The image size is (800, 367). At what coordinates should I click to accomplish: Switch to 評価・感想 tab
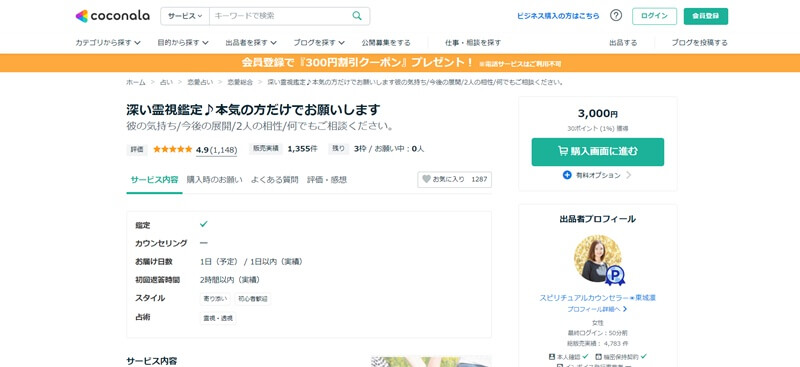[x=327, y=180]
